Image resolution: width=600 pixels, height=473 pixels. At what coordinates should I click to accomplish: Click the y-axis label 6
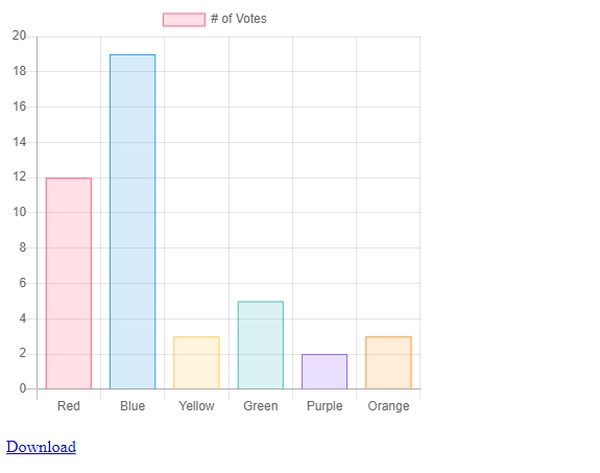click(23, 283)
